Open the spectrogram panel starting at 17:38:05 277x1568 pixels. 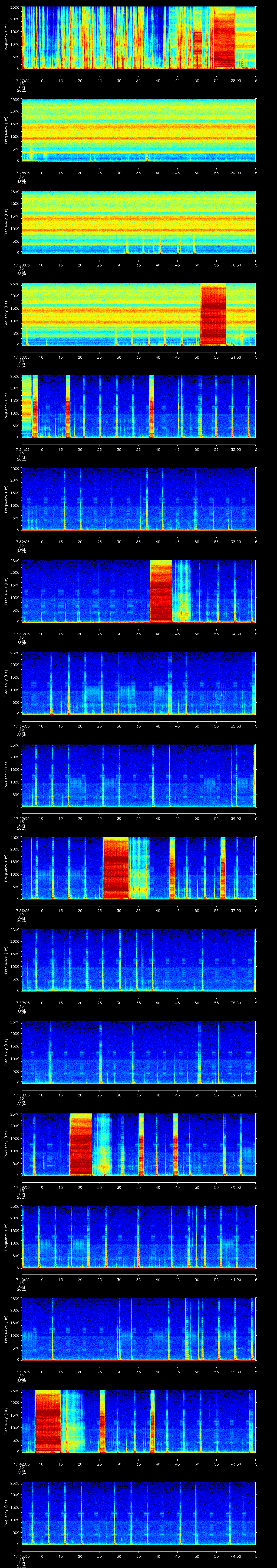[x=138, y=1052]
